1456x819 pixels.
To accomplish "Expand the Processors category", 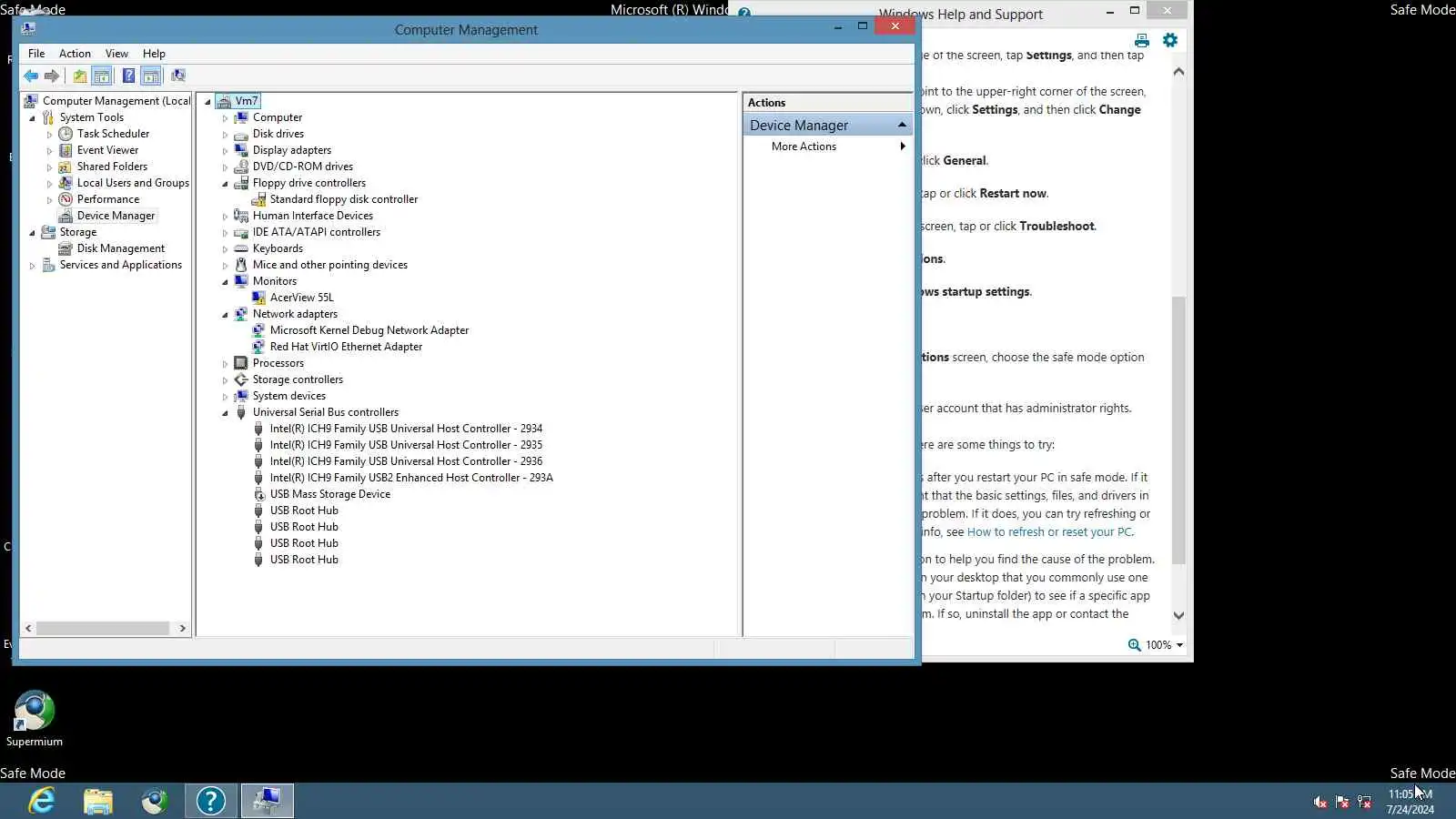I will pyautogui.click(x=225, y=364).
